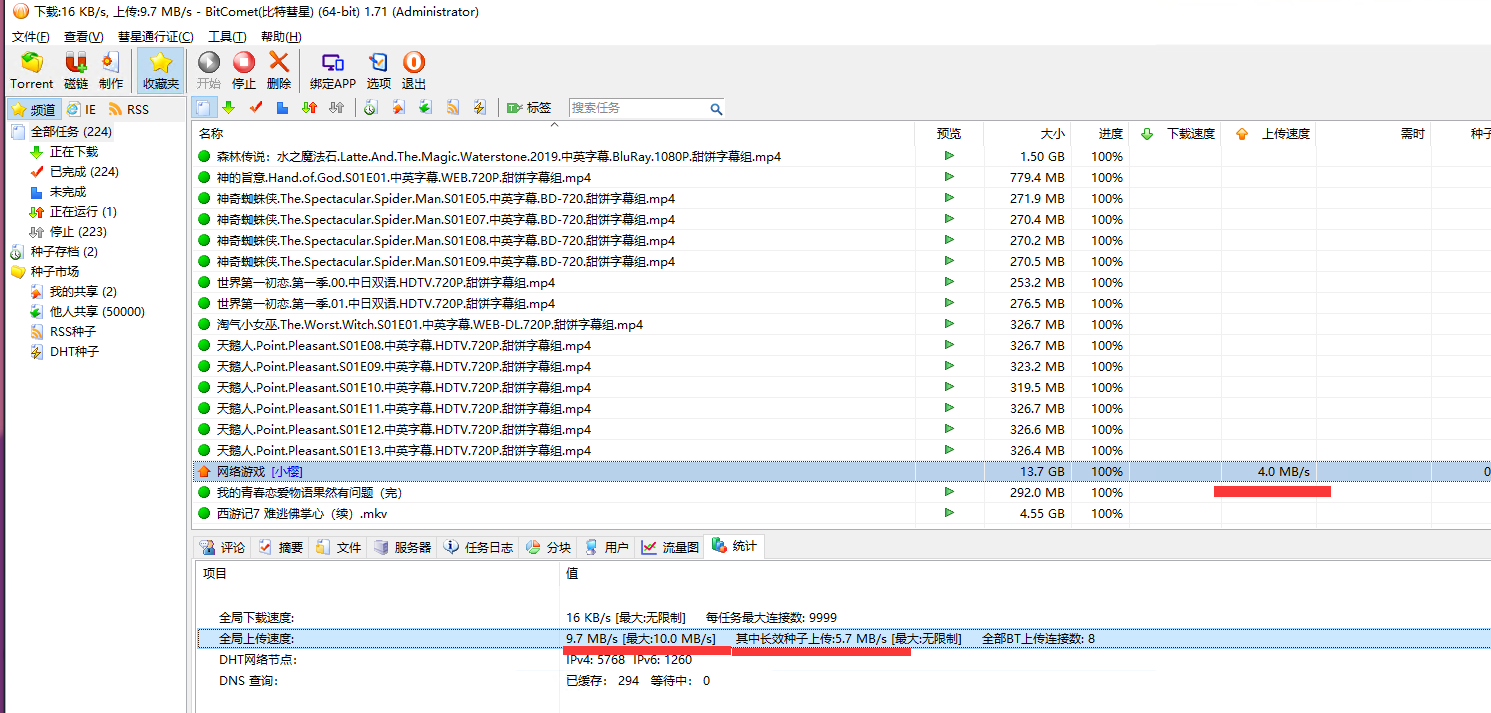Switch to the 流量图 traffic chart tab
Image resolution: width=1491 pixels, height=713 pixels.
tap(671, 547)
